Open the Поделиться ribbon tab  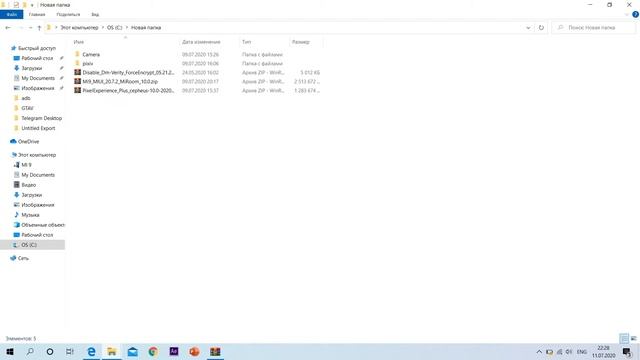pyautogui.click(x=68, y=15)
